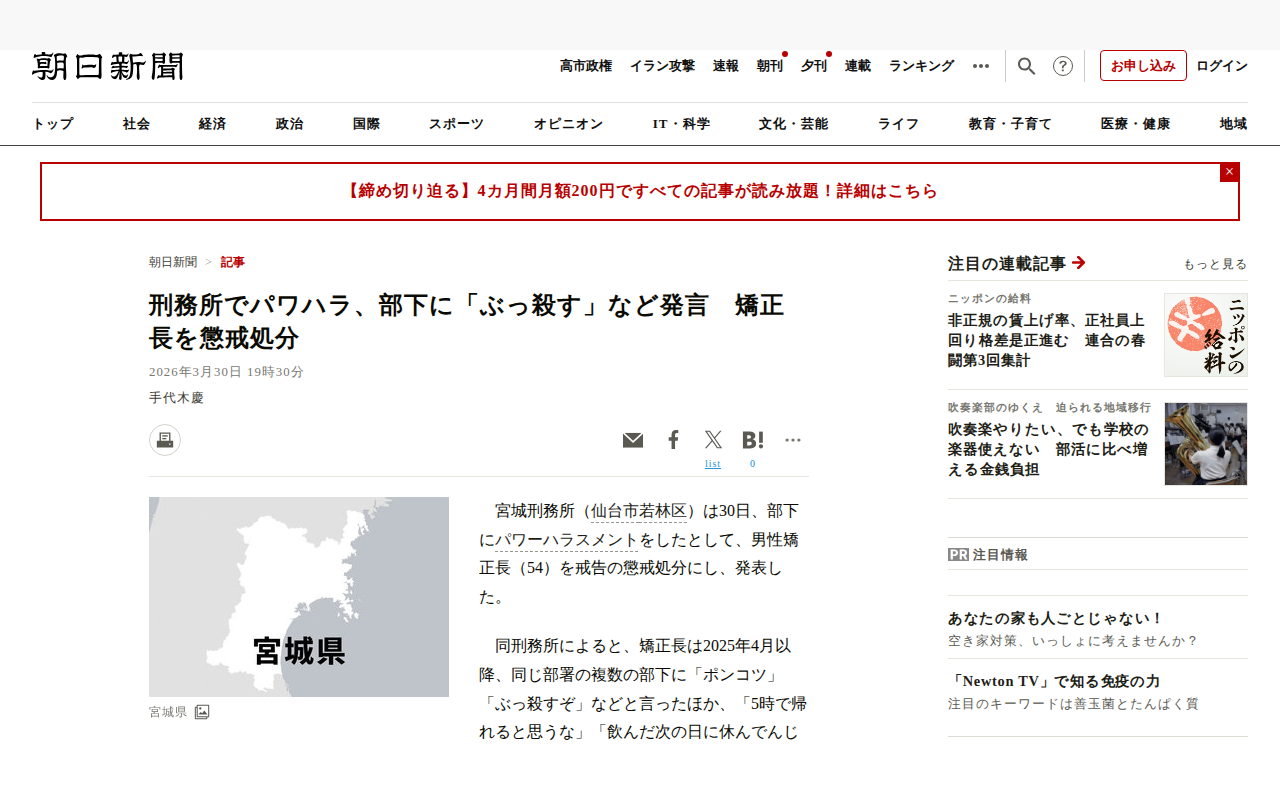Print this article using printer icon
The image size is (1280, 800).
(165, 440)
